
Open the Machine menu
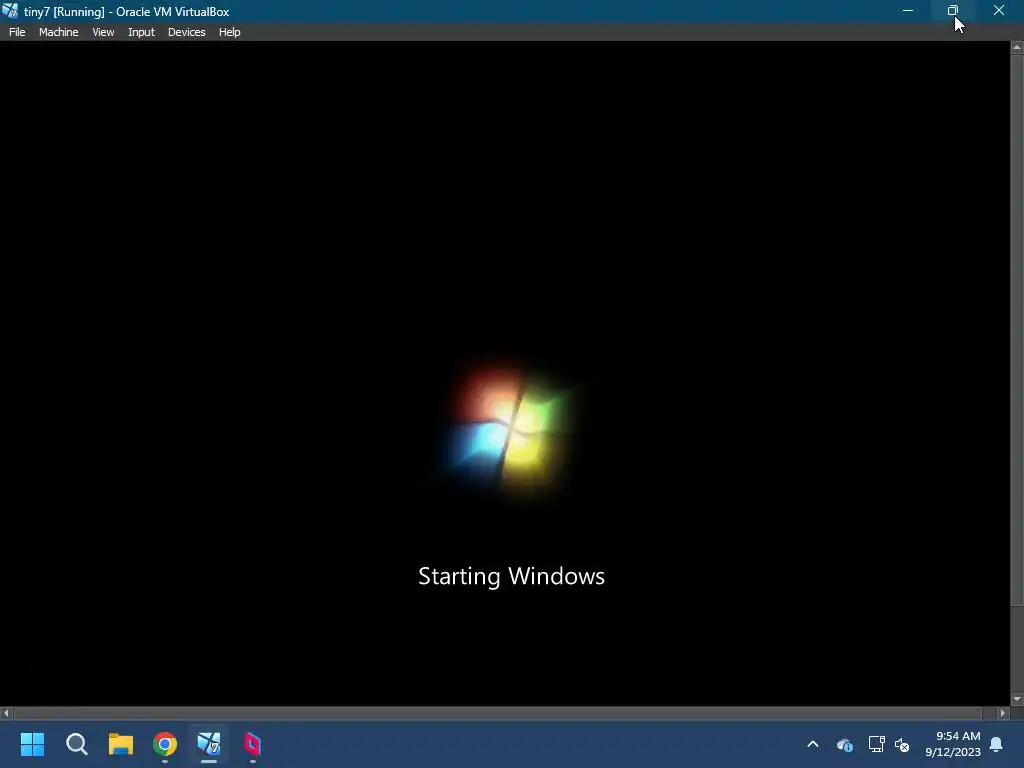(x=59, y=32)
